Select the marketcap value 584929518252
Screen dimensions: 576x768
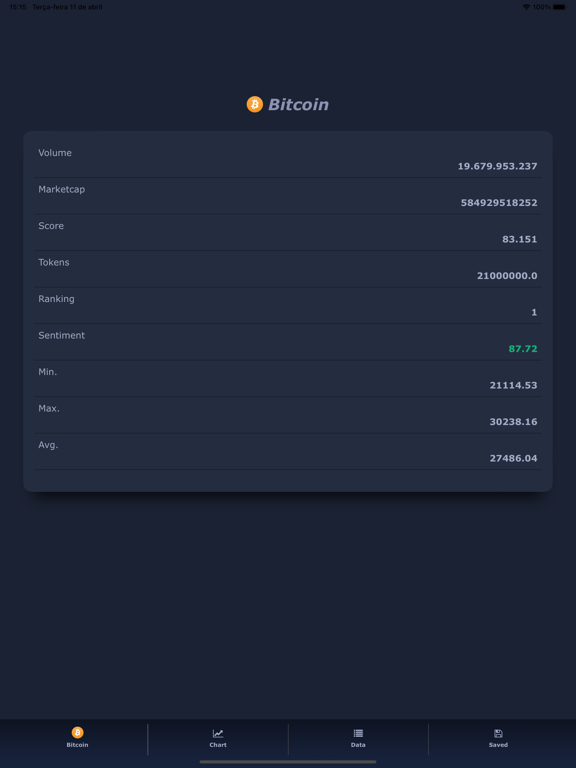point(499,203)
